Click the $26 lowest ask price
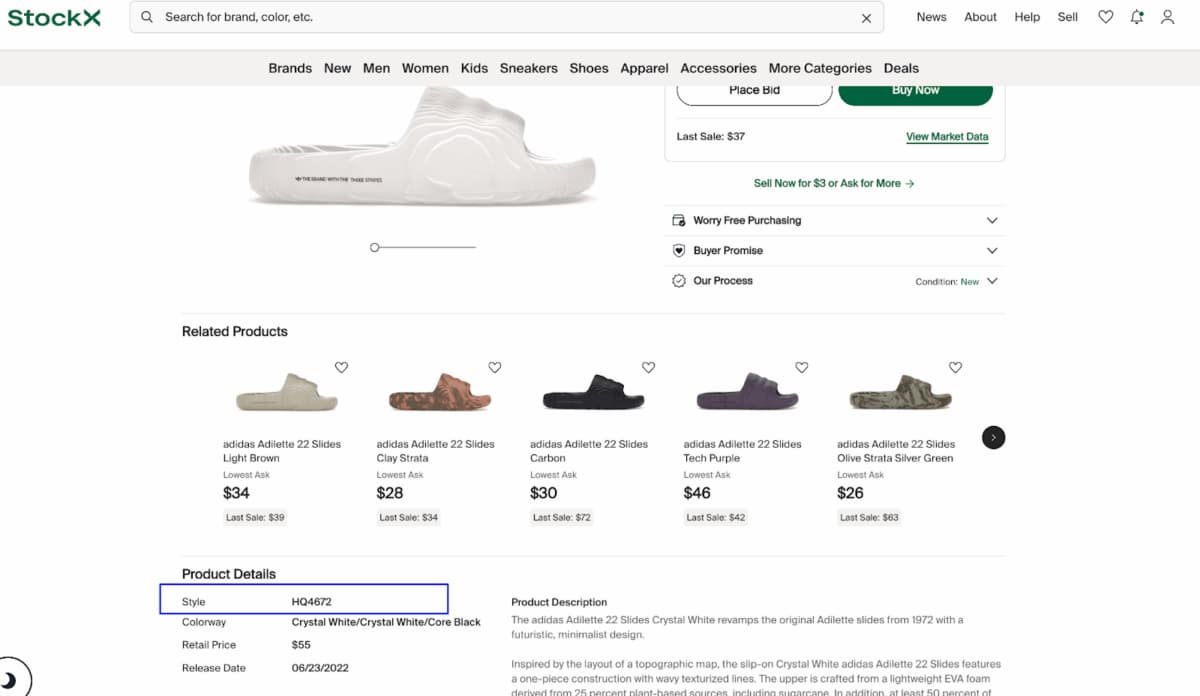This screenshot has height=696, width=1200. (850, 493)
